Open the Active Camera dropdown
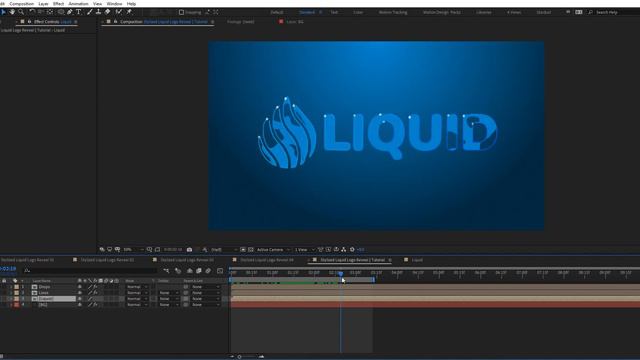 coord(273,249)
